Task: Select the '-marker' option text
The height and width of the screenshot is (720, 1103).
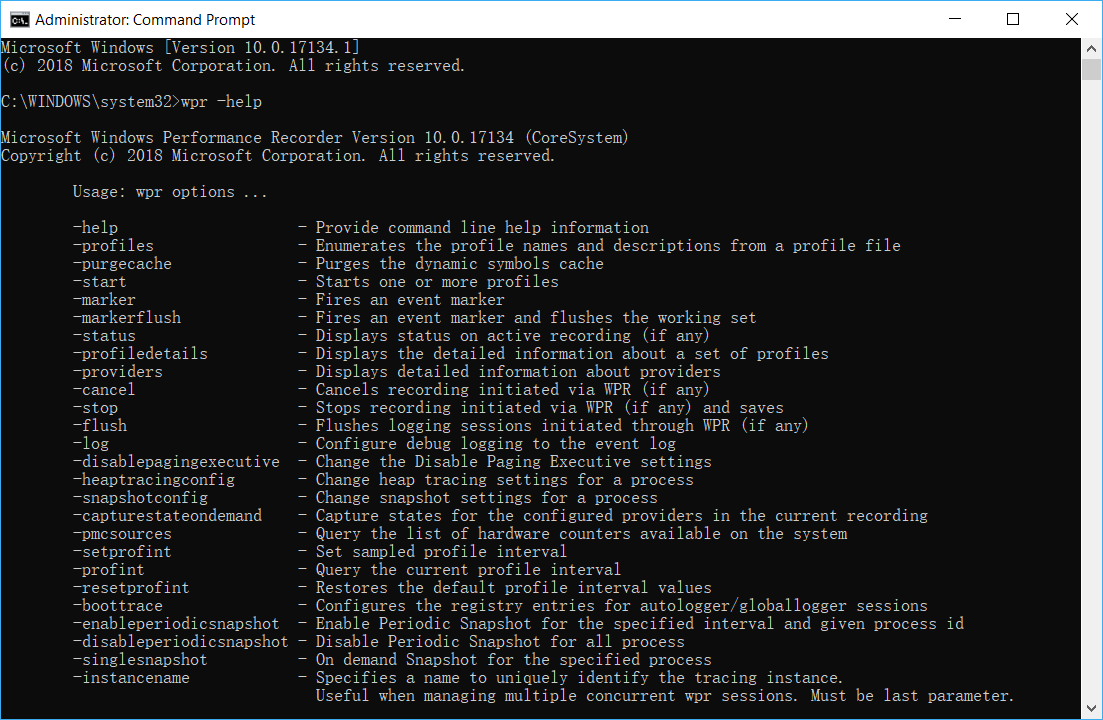Action: 103,300
